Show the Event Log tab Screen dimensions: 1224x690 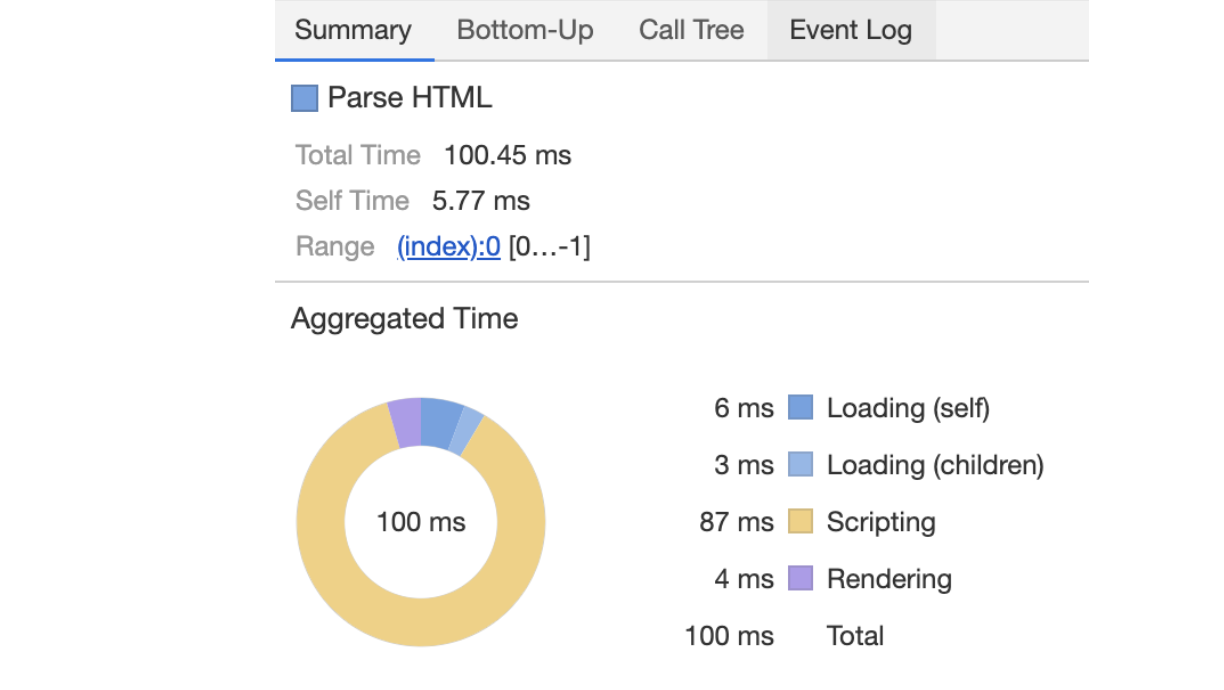(850, 30)
